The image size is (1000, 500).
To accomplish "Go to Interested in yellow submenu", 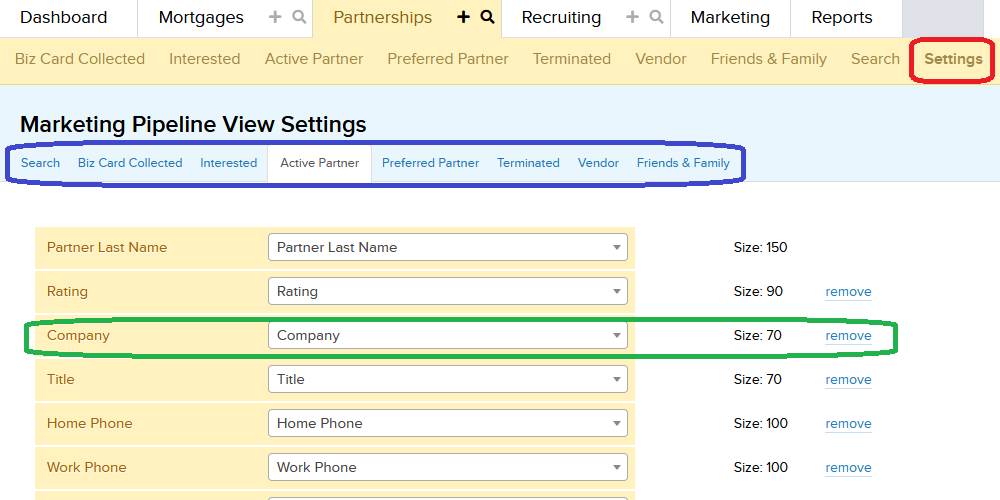I will [205, 59].
